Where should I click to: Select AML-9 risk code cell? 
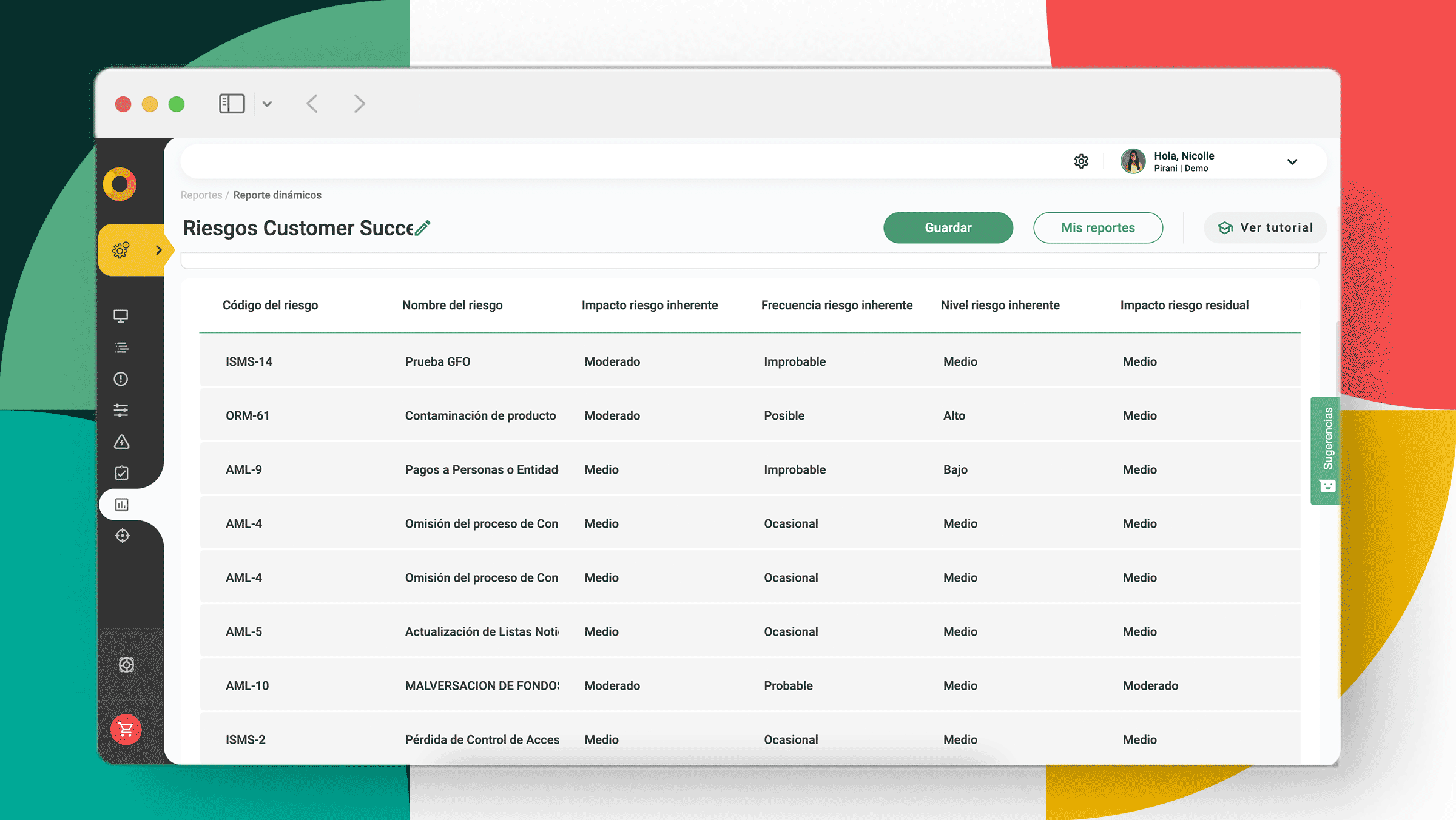tap(244, 469)
